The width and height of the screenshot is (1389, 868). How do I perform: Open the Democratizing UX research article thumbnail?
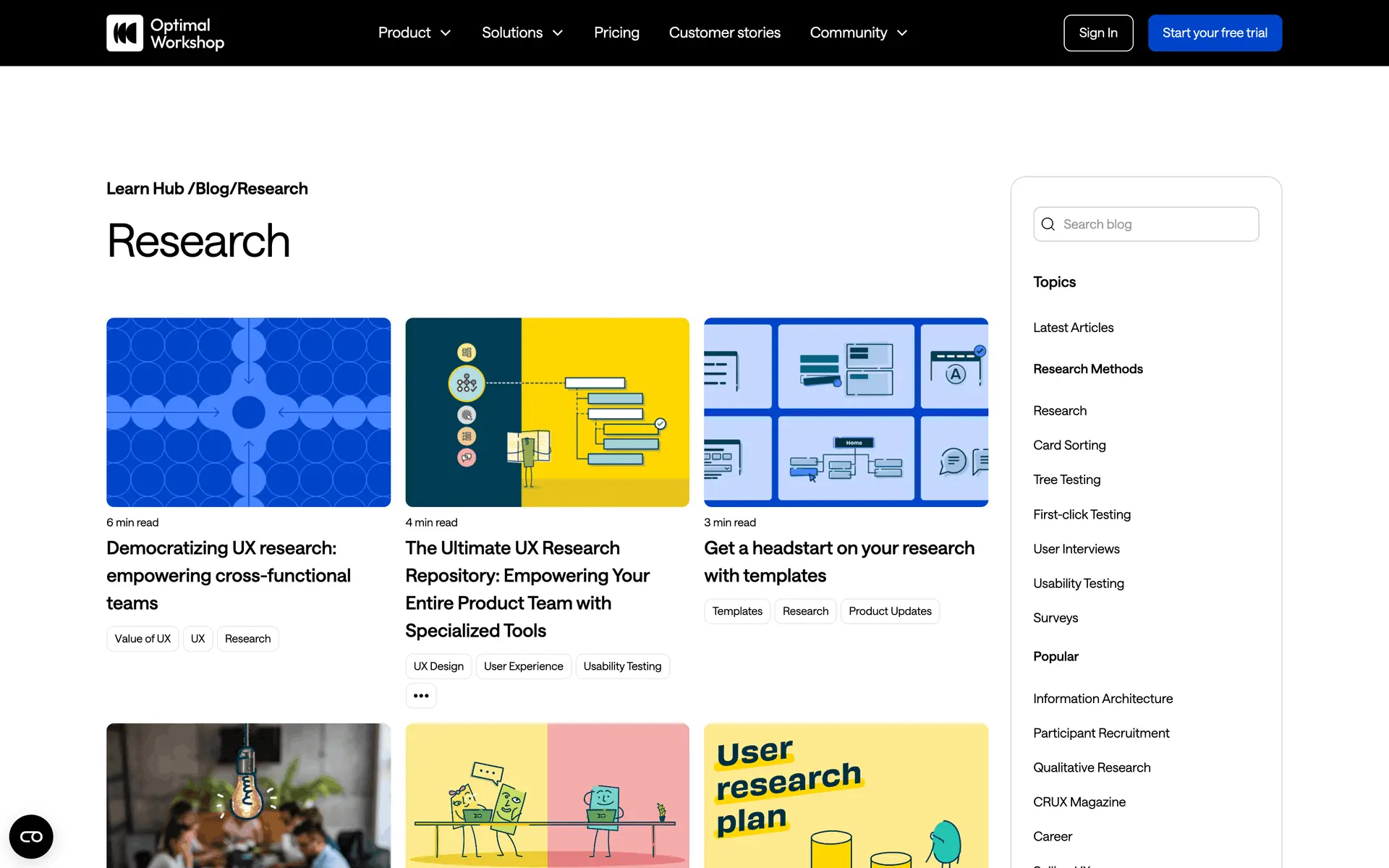click(248, 412)
